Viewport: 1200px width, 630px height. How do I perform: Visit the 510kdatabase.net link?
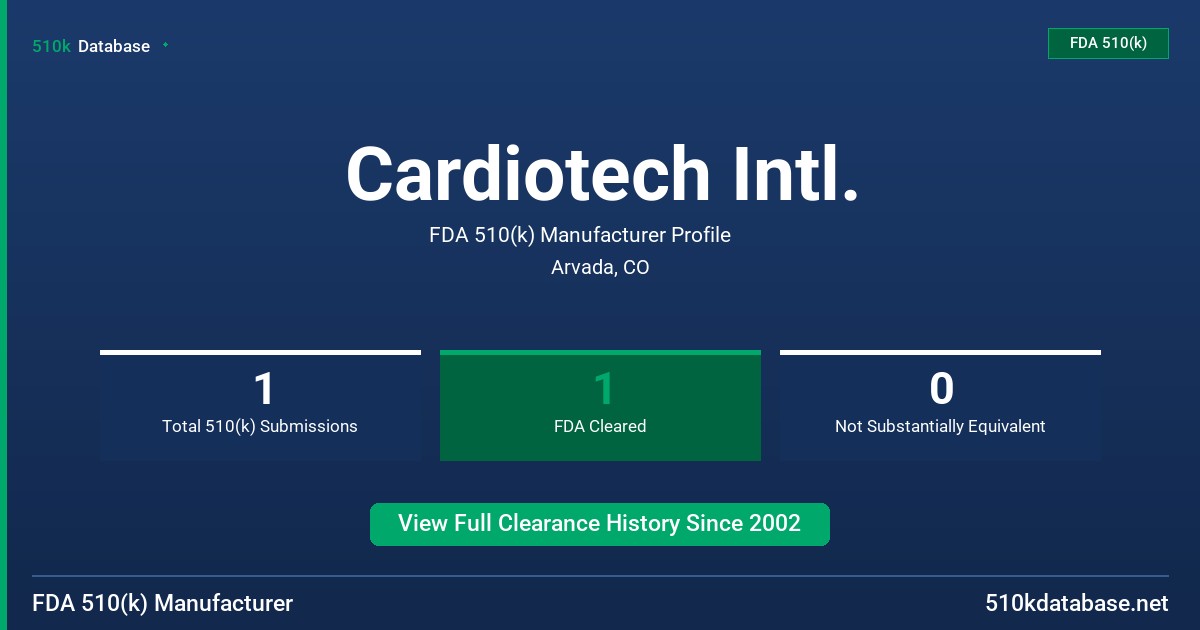pyautogui.click(x=1077, y=603)
